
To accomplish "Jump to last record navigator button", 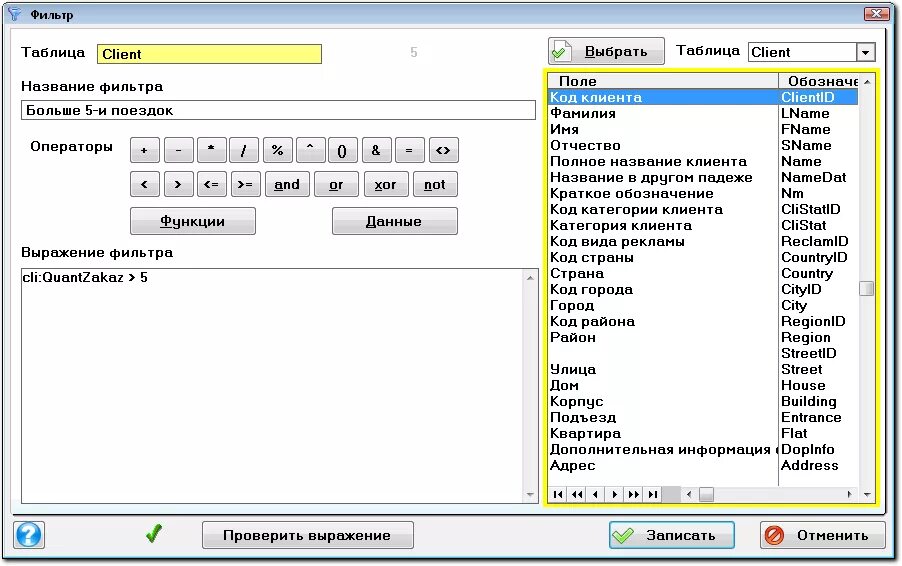I will coord(652,494).
